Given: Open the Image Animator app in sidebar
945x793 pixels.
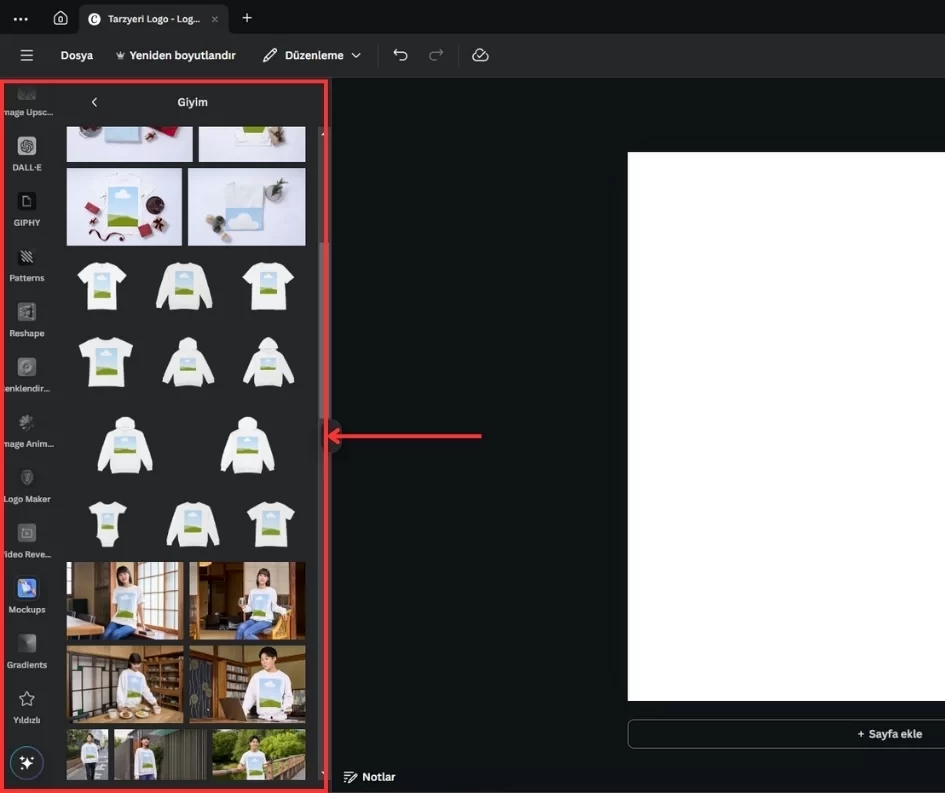Looking at the screenshot, I should 27,431.
